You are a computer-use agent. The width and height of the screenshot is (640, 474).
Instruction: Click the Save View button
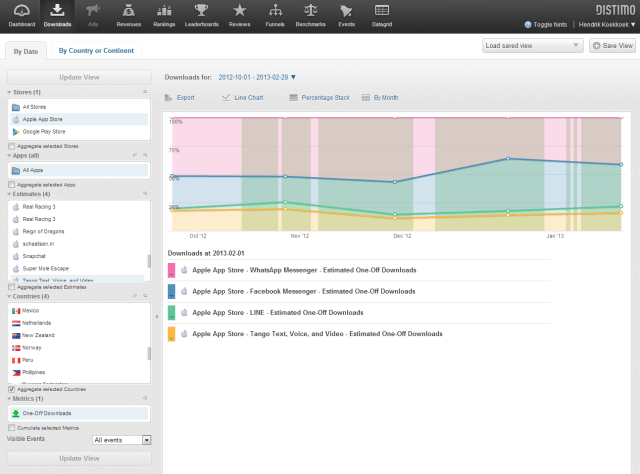(x=612, y=45)
